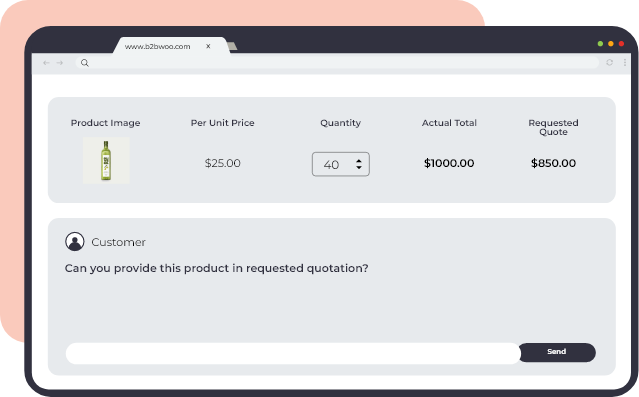Click the browser address bar
This screenshot has width=639, height=397.
tap(337, 63)
